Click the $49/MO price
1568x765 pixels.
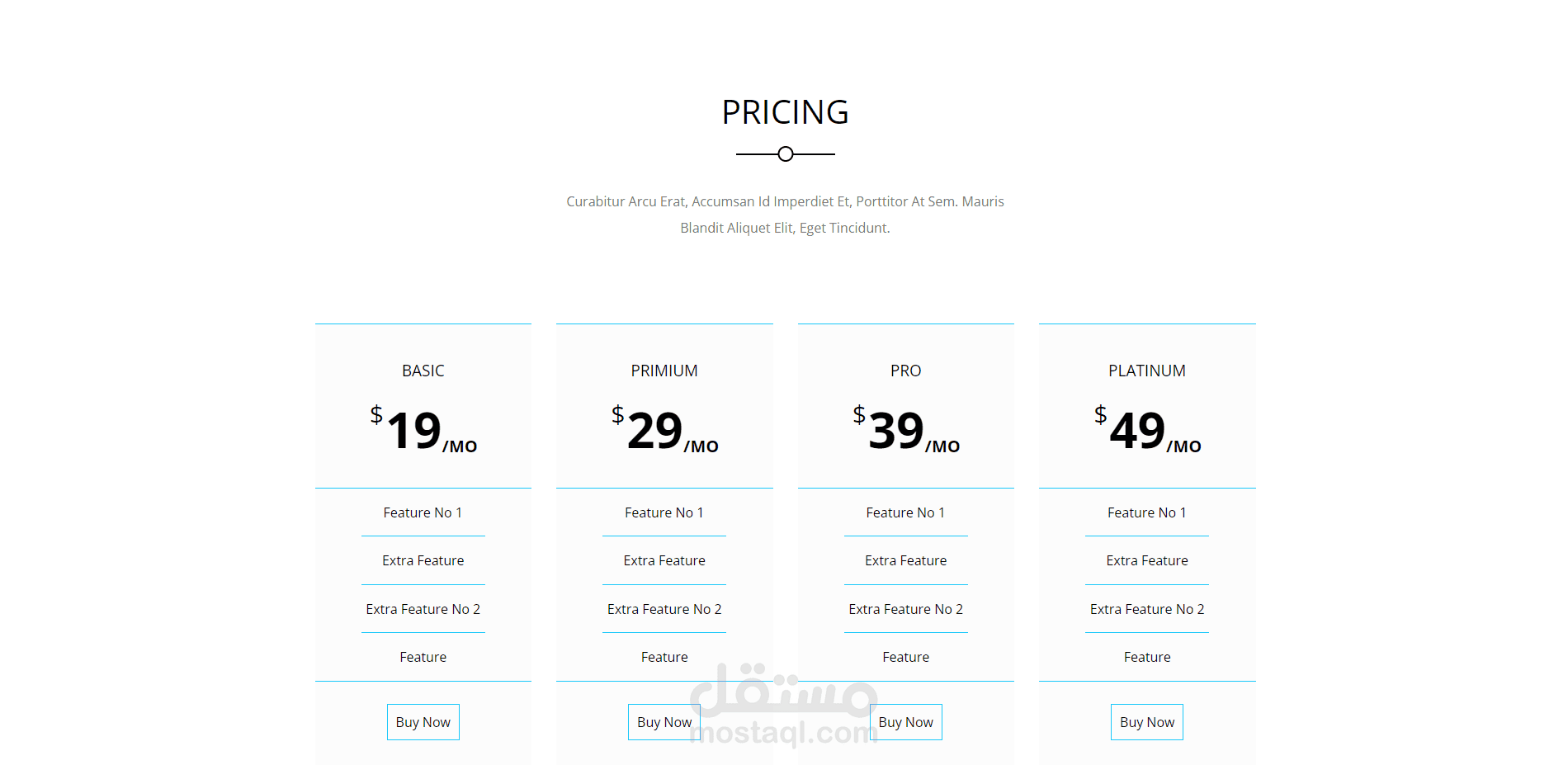click(1146, 430)
